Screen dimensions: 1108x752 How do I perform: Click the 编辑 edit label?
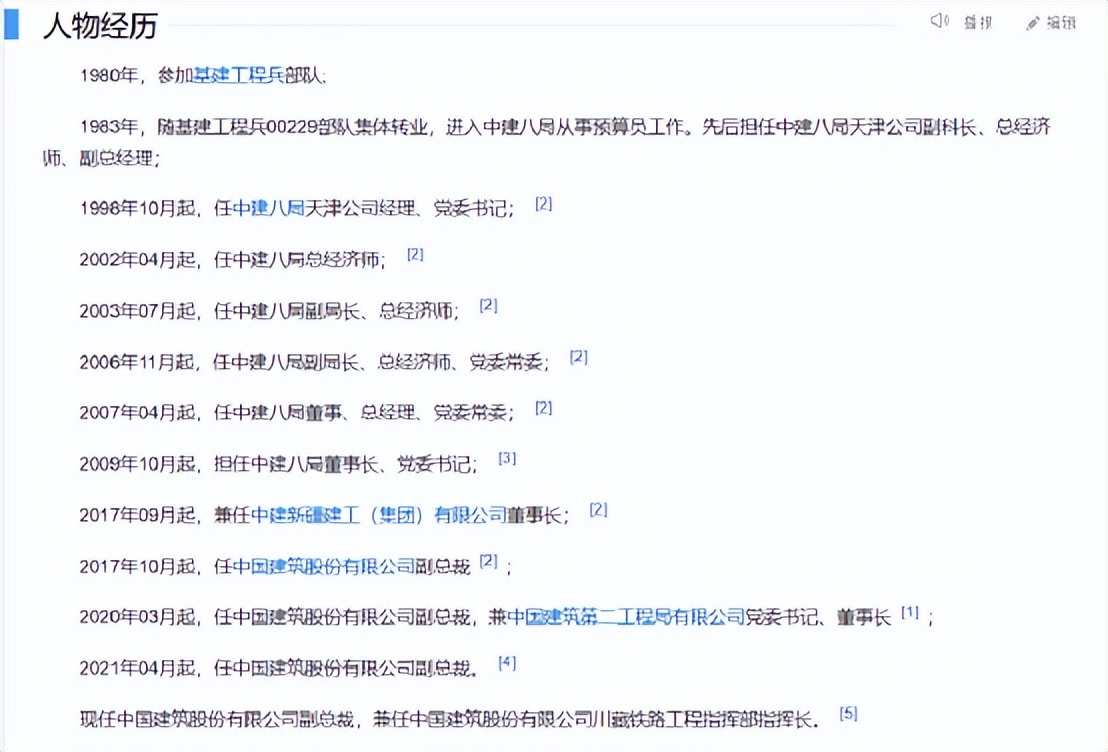coord(1062,22)
